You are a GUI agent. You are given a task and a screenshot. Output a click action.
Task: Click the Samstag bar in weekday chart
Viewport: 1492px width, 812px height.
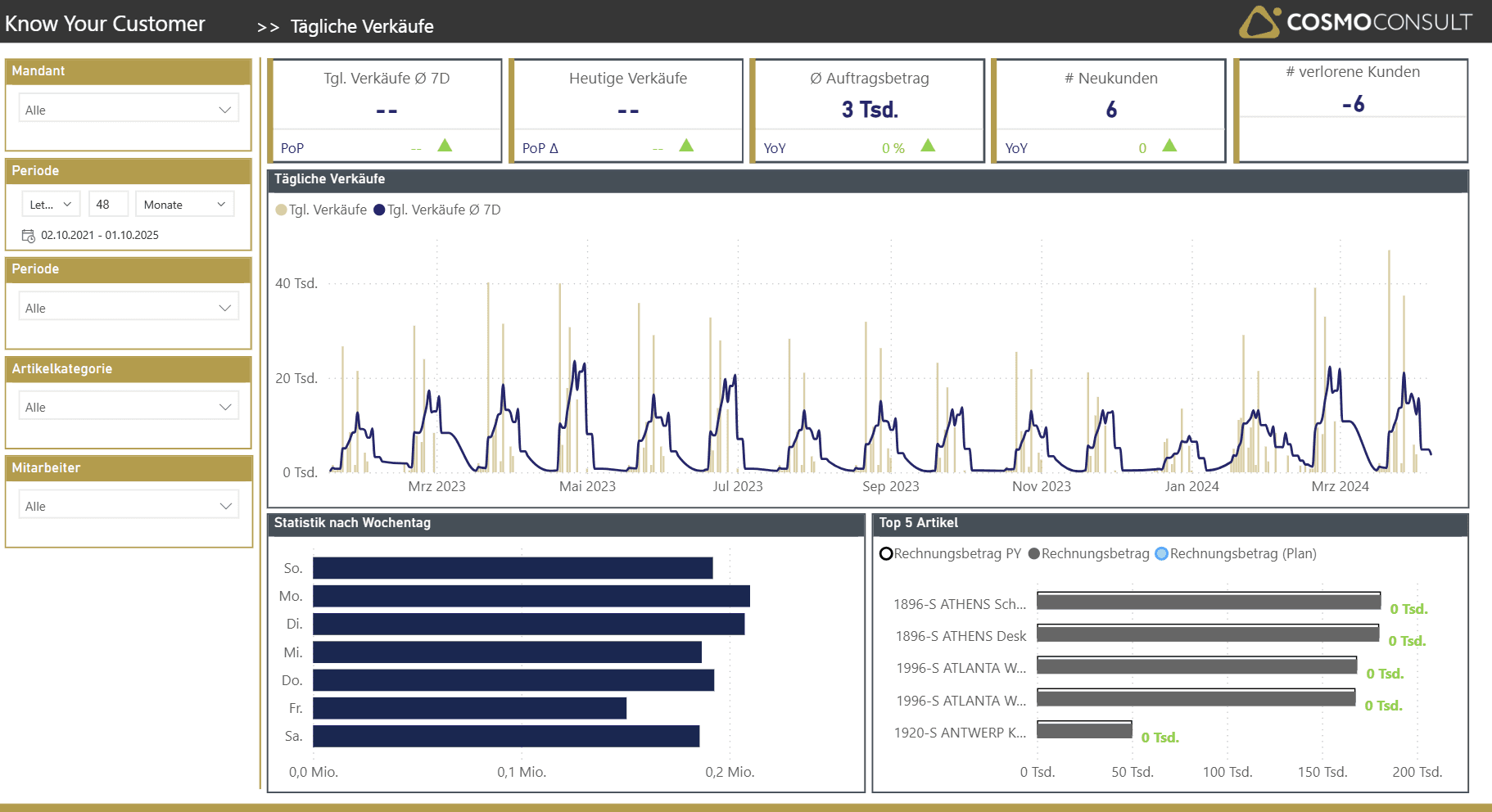point(506,737)
